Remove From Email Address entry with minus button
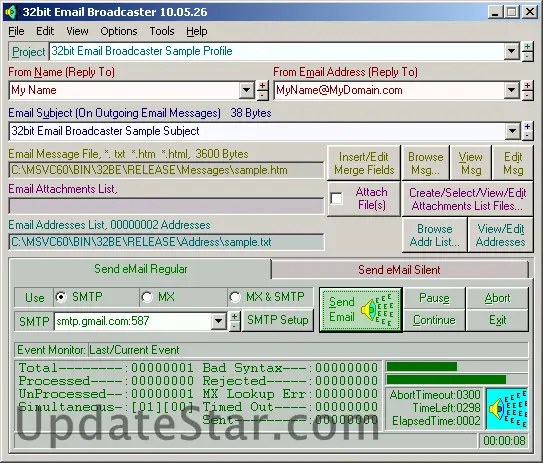 click(x=527, y=95)
